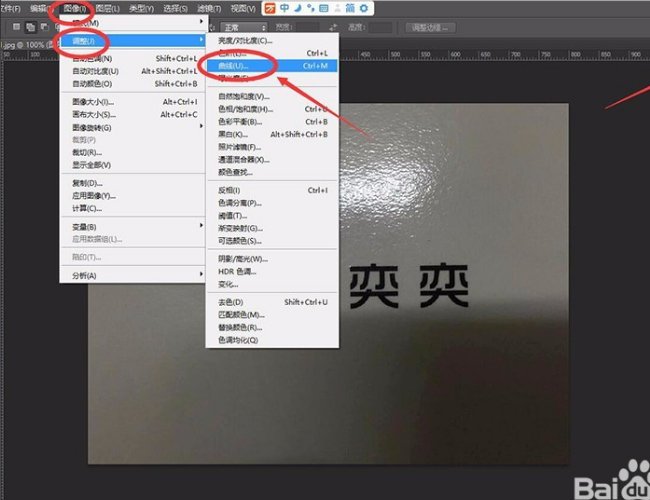650x500 pixels.
Task: Choose 反相(I) invert adjustment
Action: 272,190
